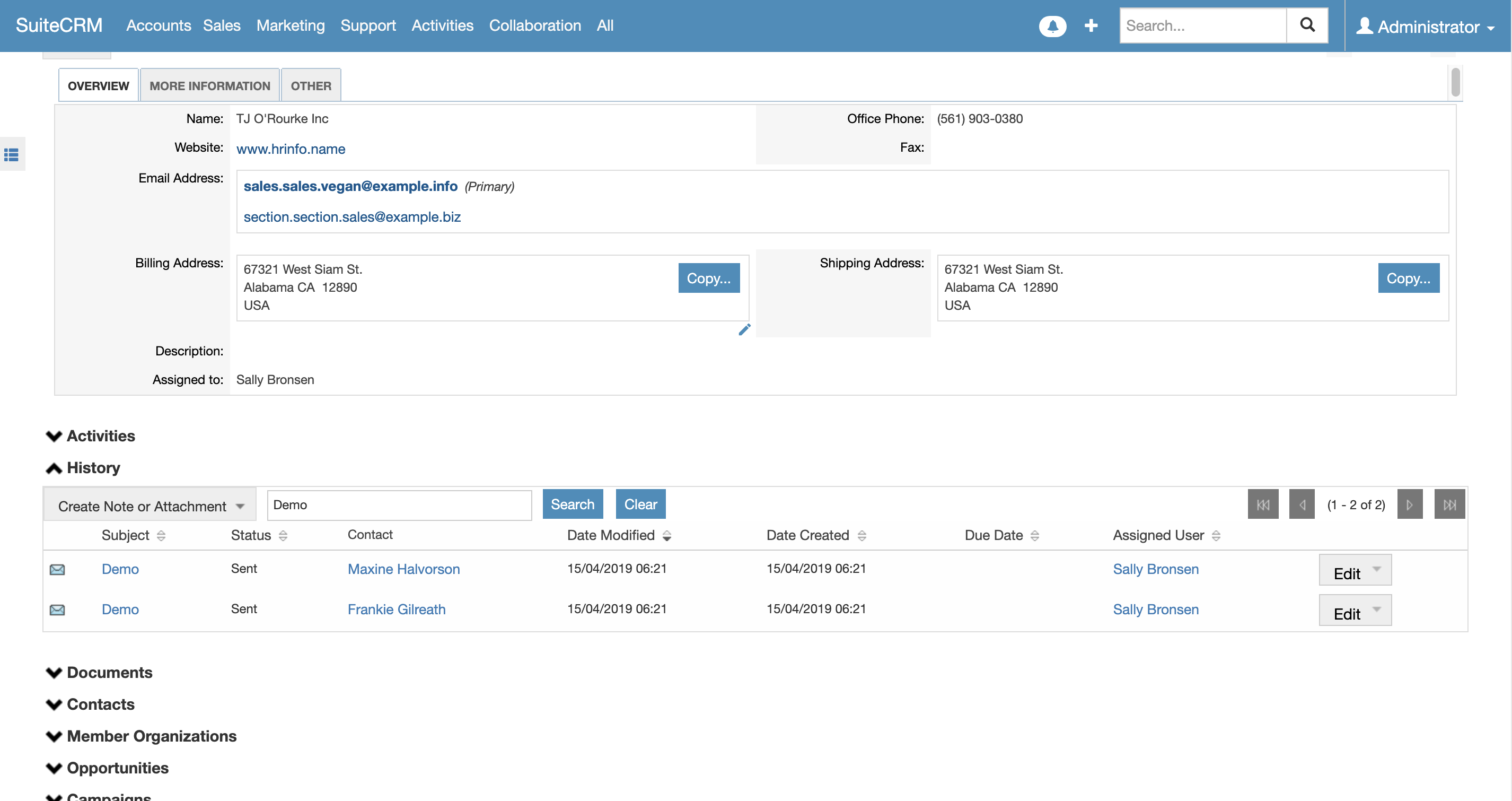Expand the Documents subpanel
The image size is (1512, 801).
54,673
